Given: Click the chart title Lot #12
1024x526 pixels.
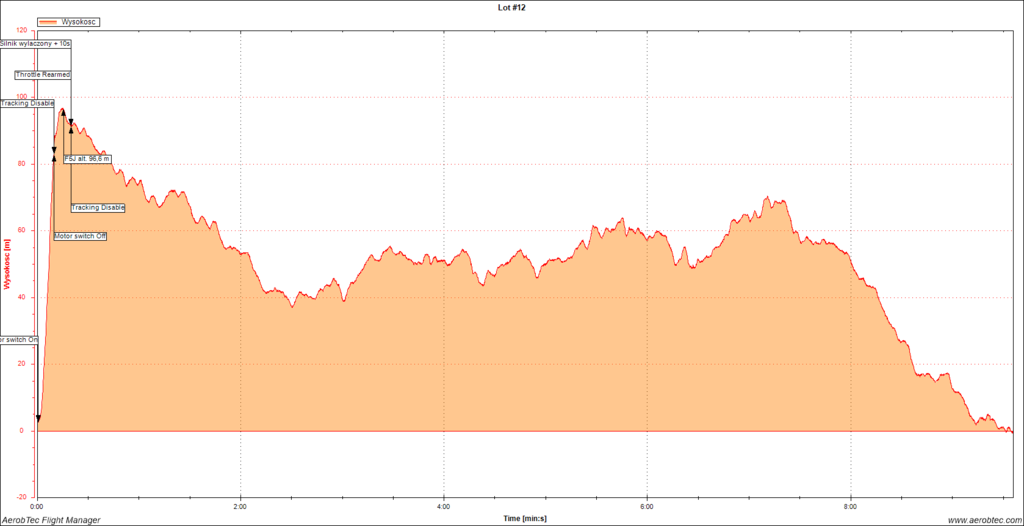Looking at the screenshot, I should pyautogui.click(x=512, y=7).
